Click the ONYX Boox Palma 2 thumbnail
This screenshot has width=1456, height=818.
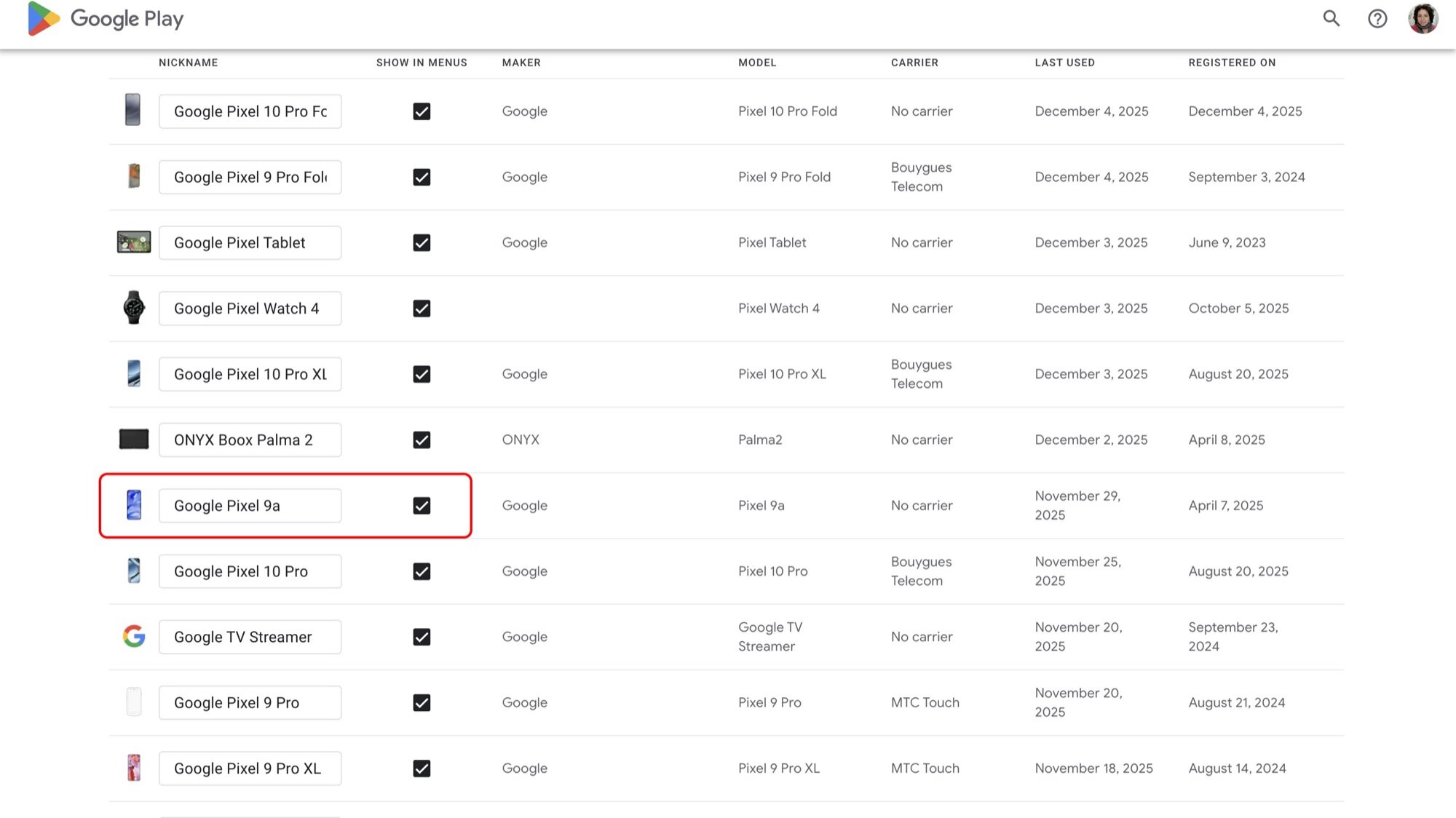tap(134, 440)
